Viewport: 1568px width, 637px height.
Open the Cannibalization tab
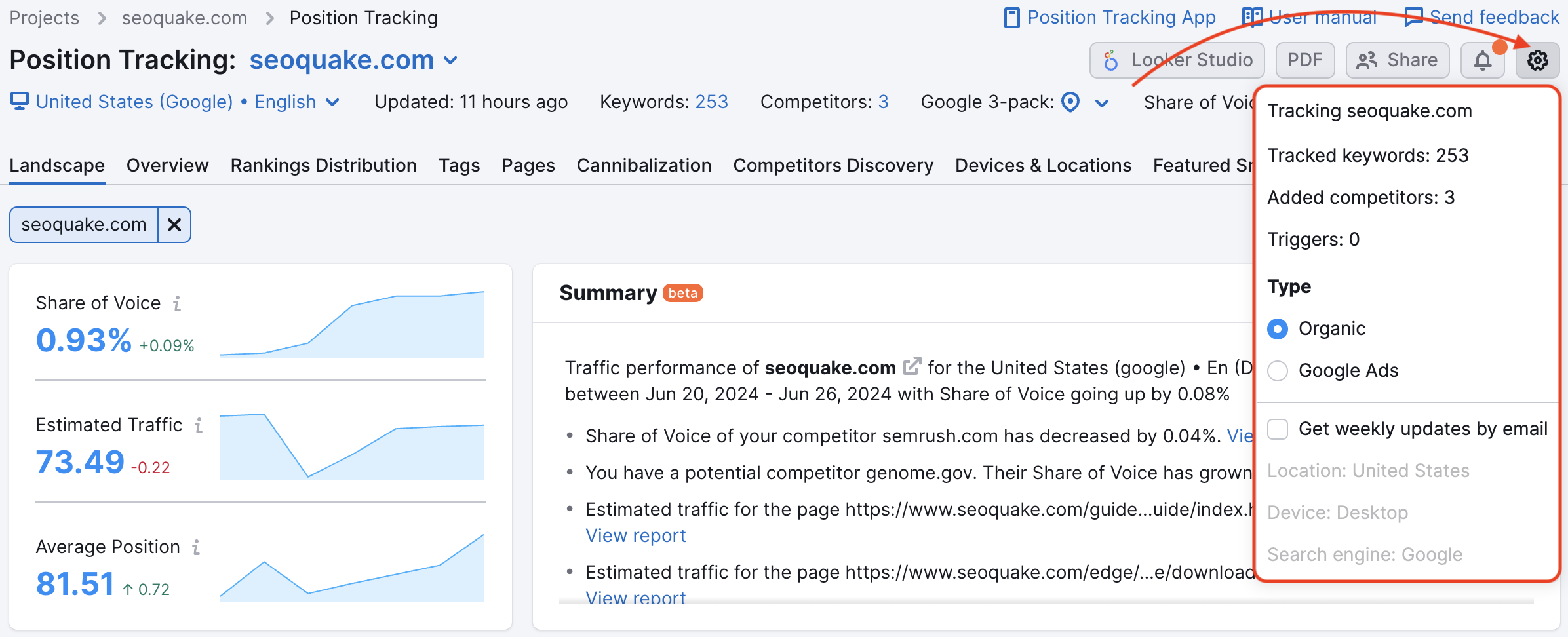(x=644, y=165)
